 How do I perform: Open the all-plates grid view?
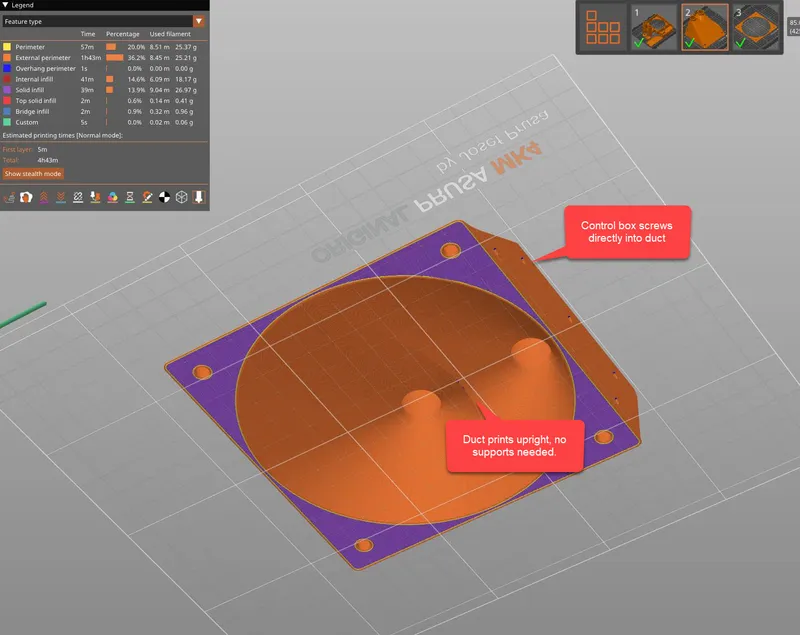coord(603,28)
